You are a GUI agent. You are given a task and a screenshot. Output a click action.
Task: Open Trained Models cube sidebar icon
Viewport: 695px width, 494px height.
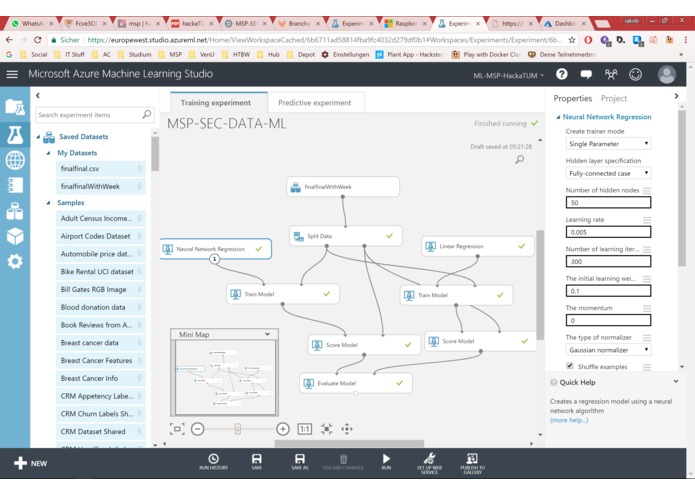[x=15, y=236]
